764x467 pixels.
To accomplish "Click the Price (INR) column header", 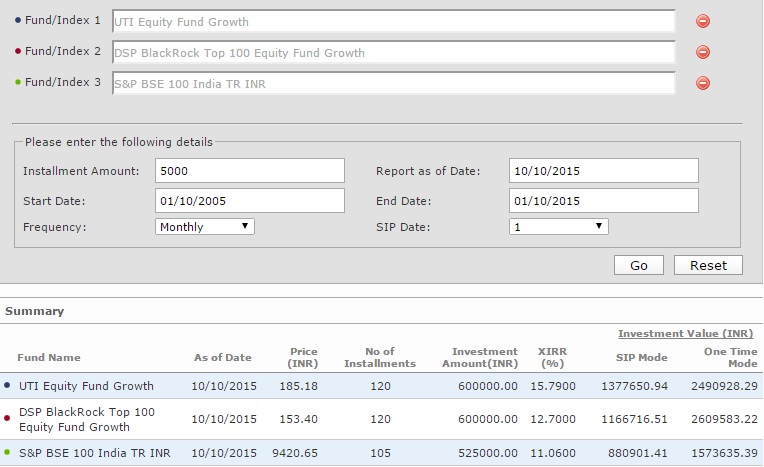I will click(303, 357).
